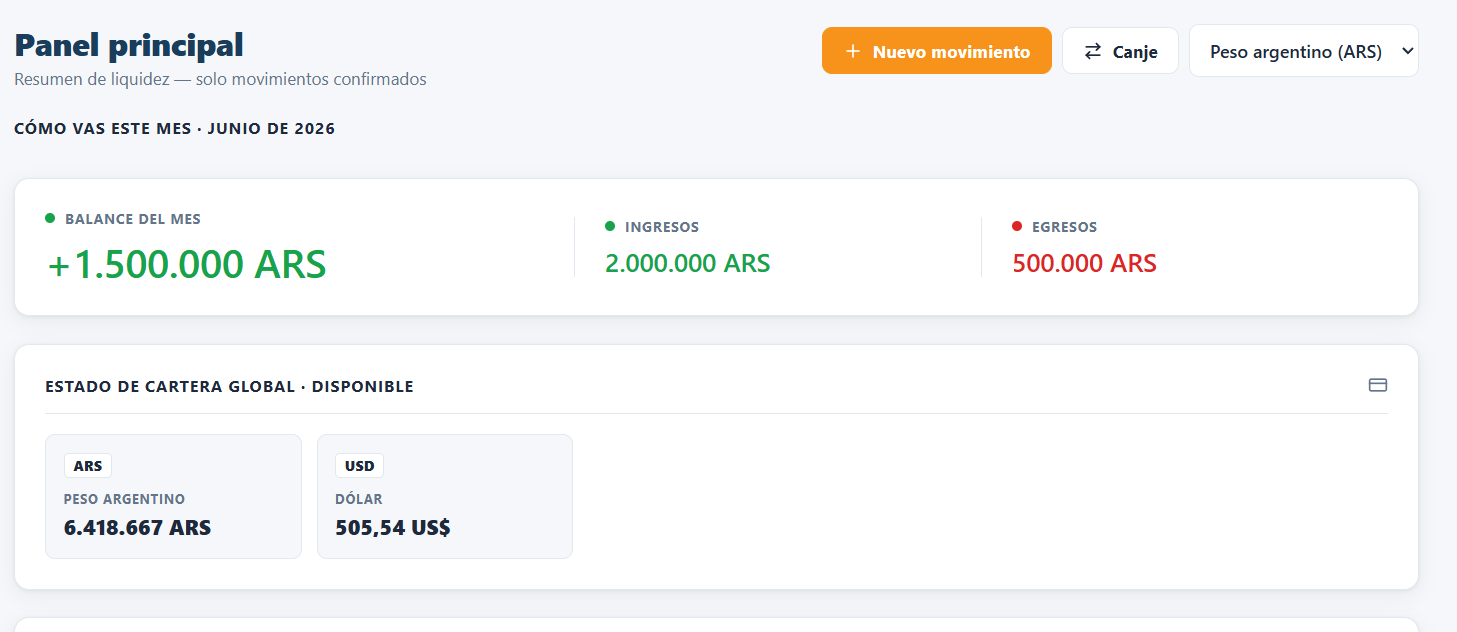
Task: Click the swap arrows icon in Canje
Action: point(1093,51)
